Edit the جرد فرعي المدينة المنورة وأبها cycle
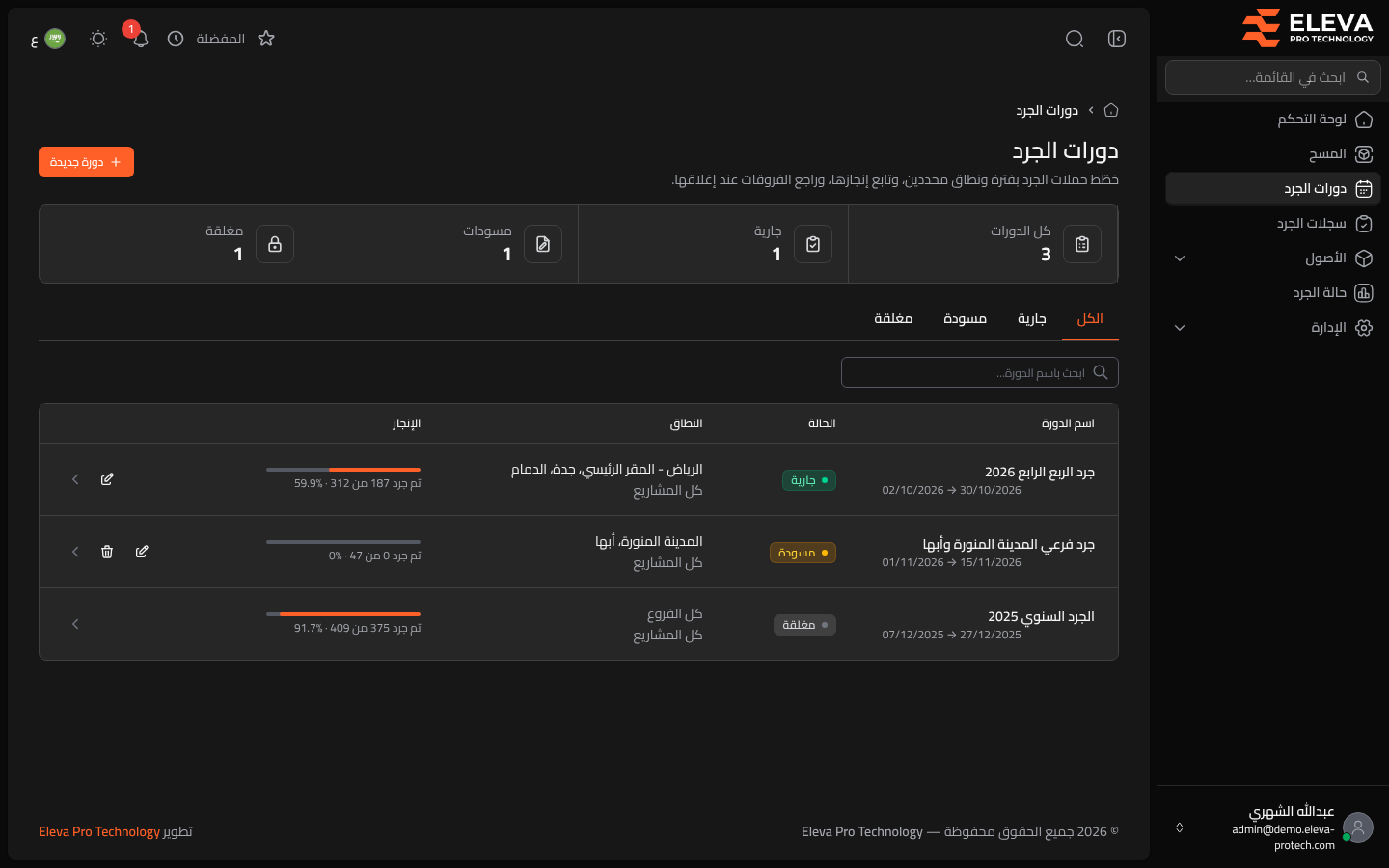 142,552
